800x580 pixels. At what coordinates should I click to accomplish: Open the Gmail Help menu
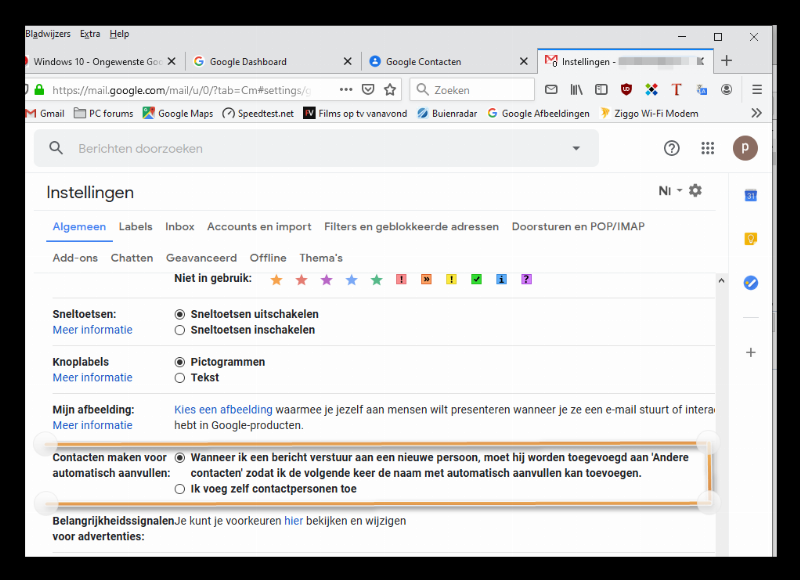coord(670,148)
